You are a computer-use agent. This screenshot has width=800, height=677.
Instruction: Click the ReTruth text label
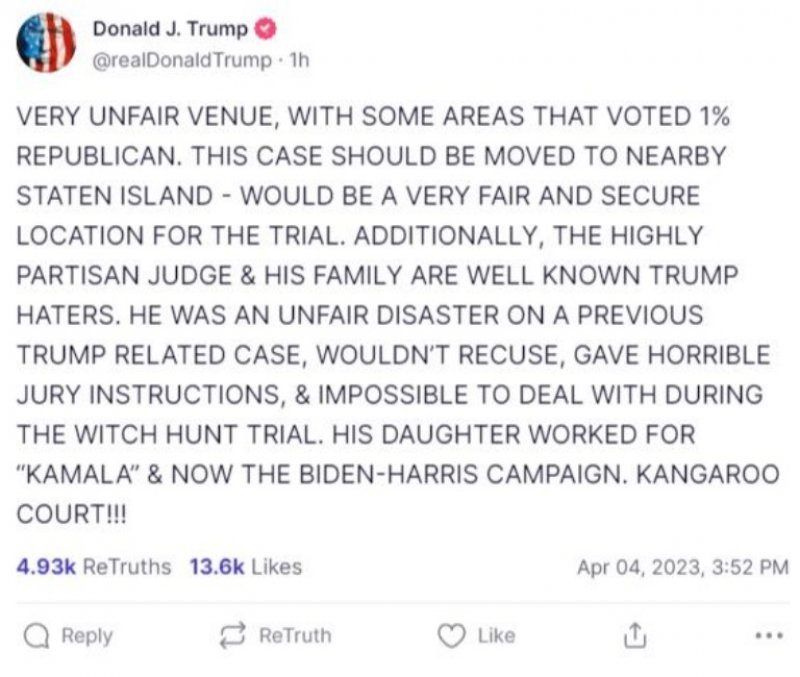pos(294,635)
